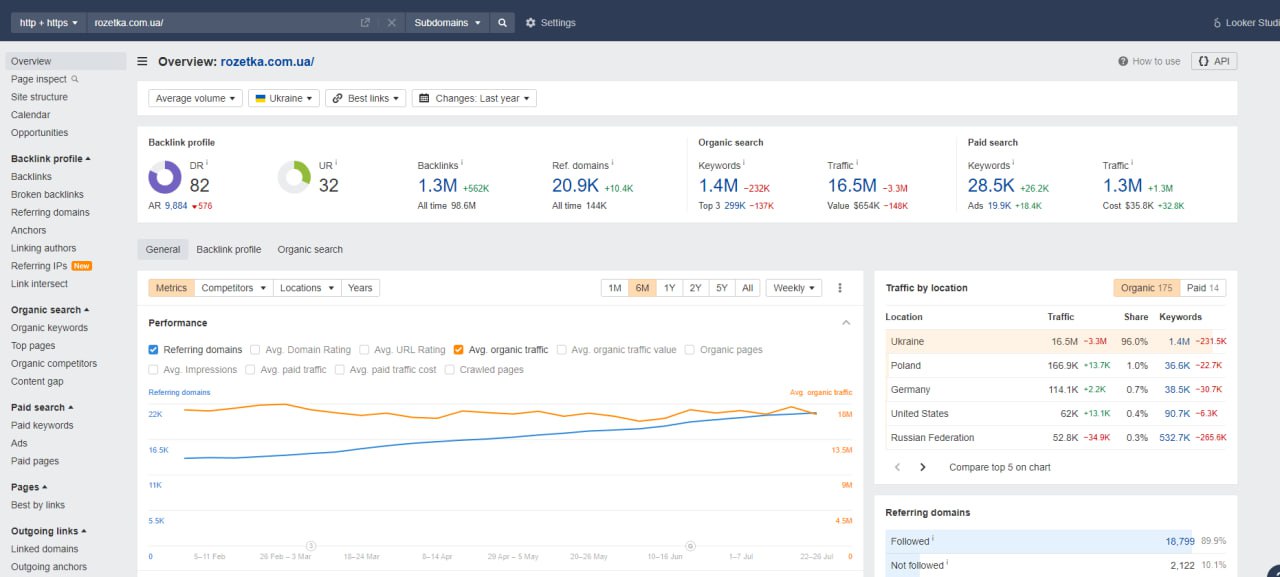
Task: Click Compare top 5 on chart
Action: 999,466
